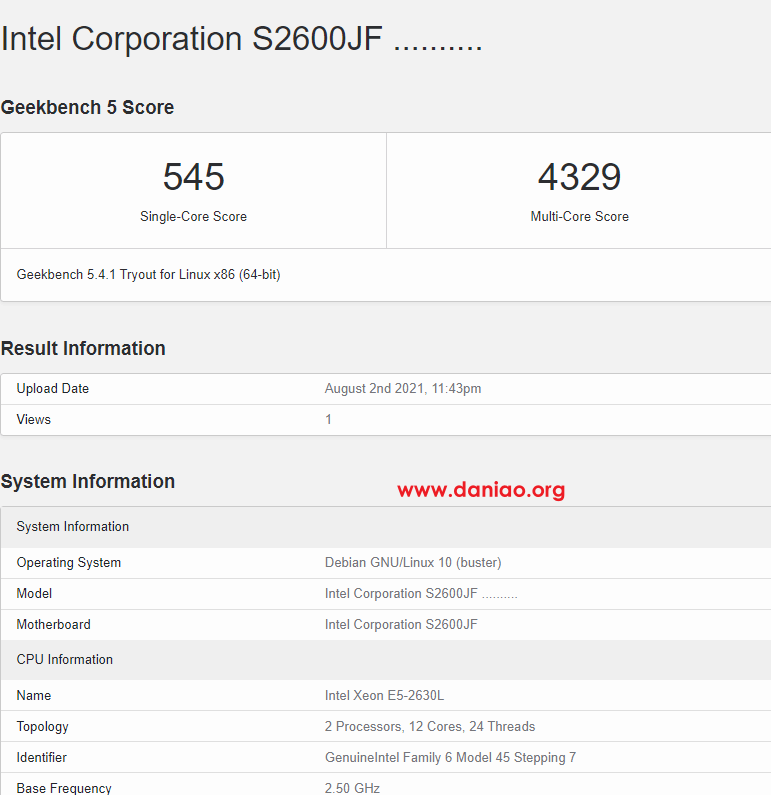The image size is (771, 795).
Task: Select the Views count value 1
Action: (328, 420)
